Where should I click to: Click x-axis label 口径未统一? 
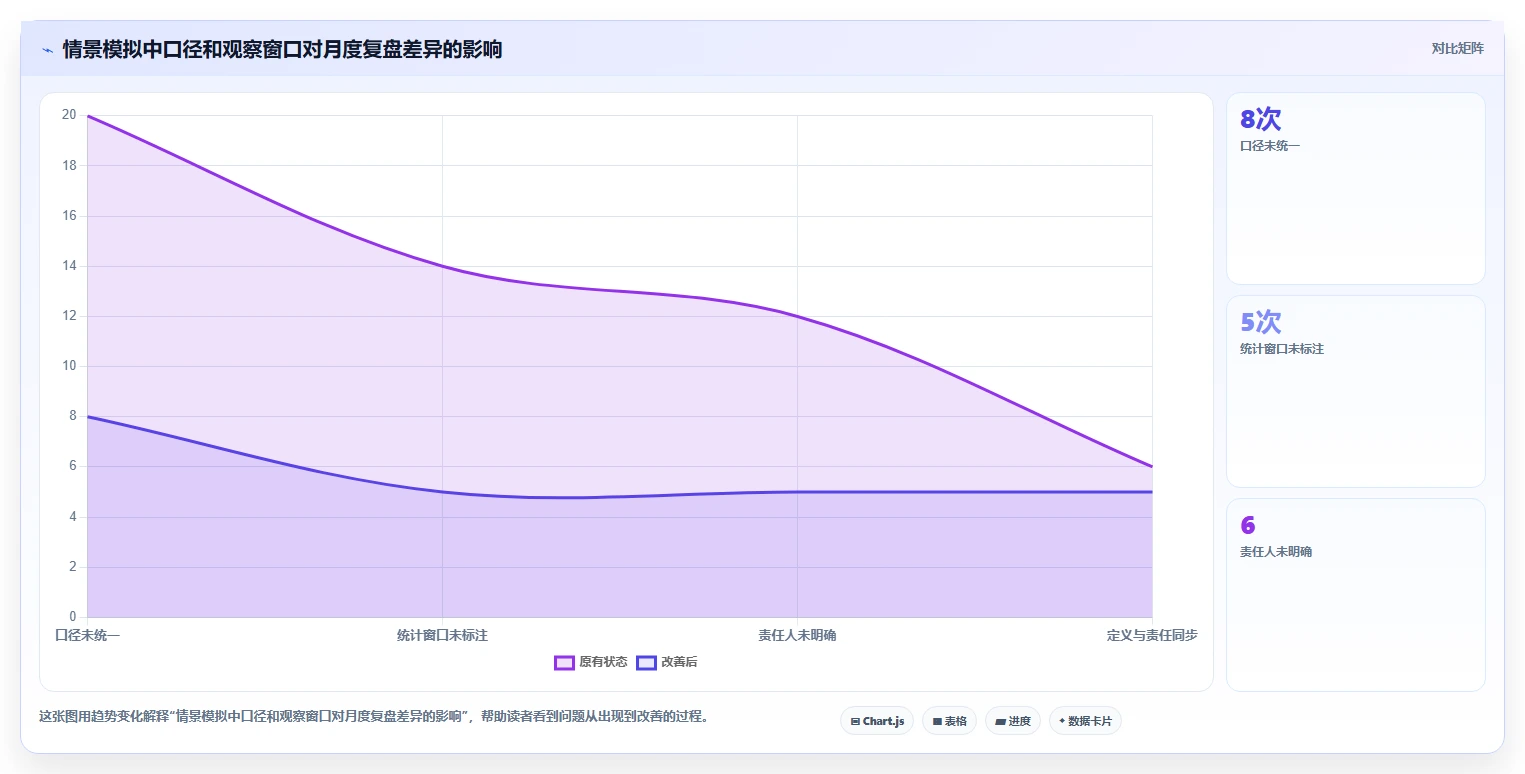87,635
